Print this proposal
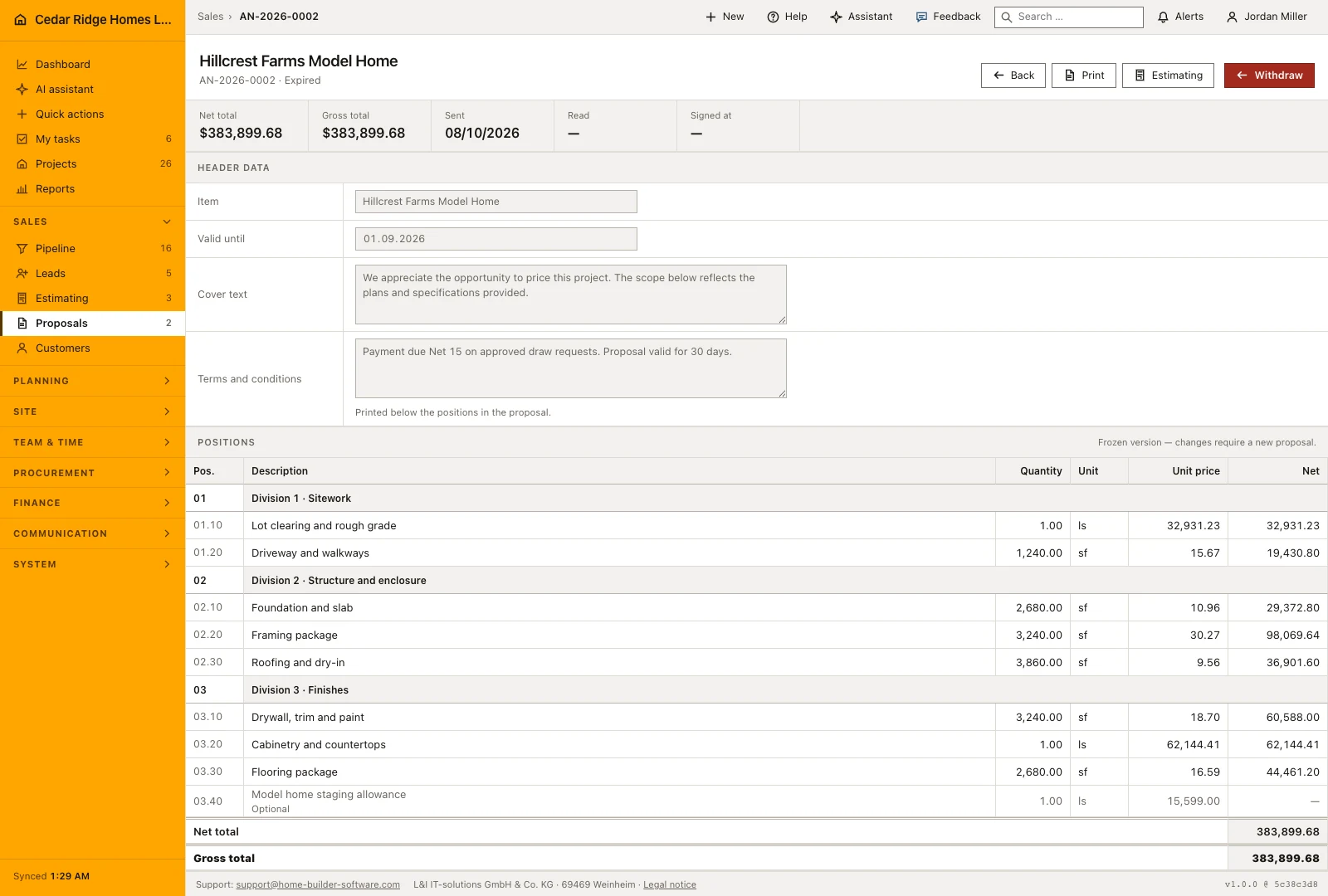Screen dimensions: 1328x896 tap(1084, 75)
